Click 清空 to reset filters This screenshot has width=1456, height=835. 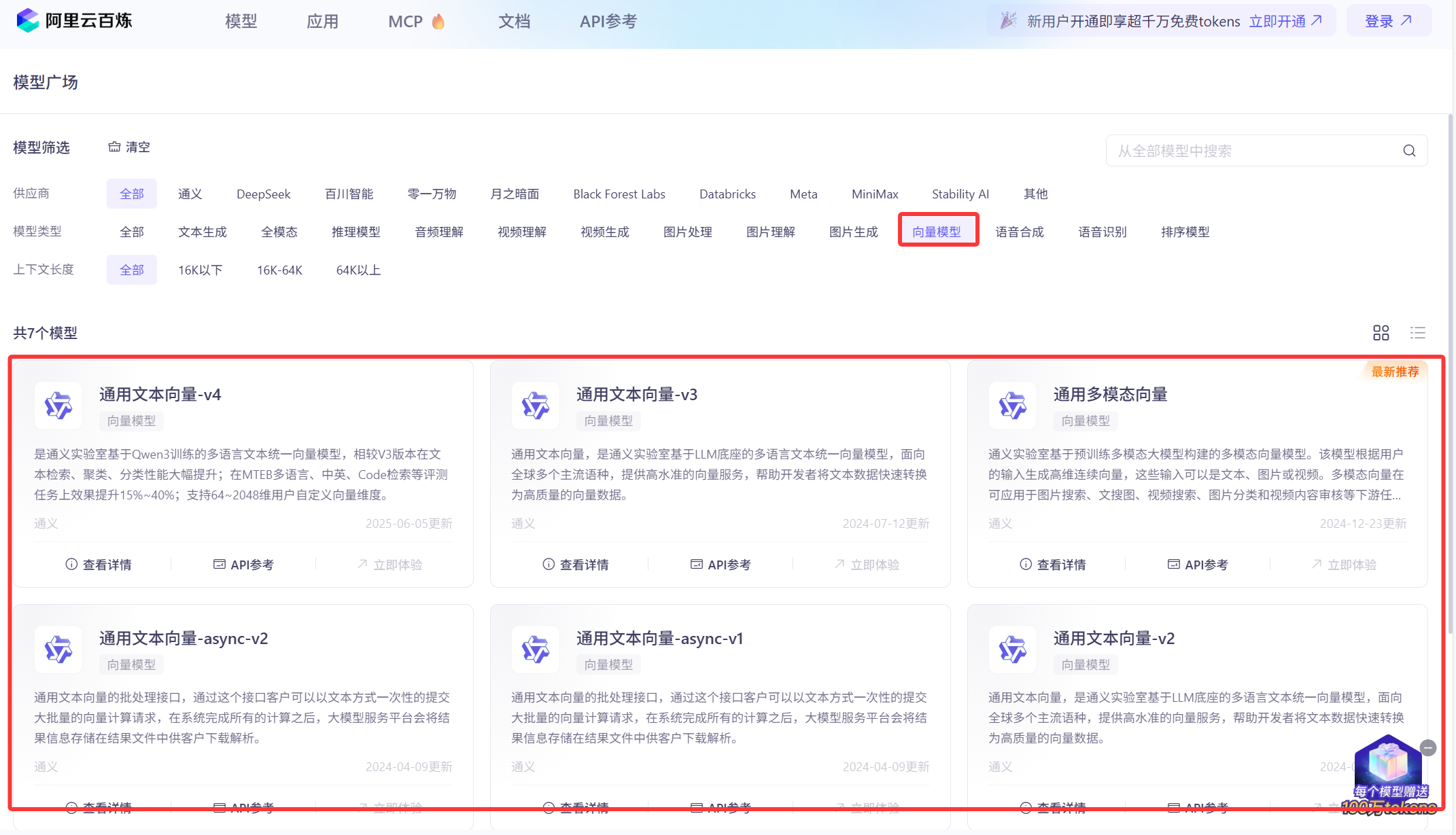tap(129, 147)
